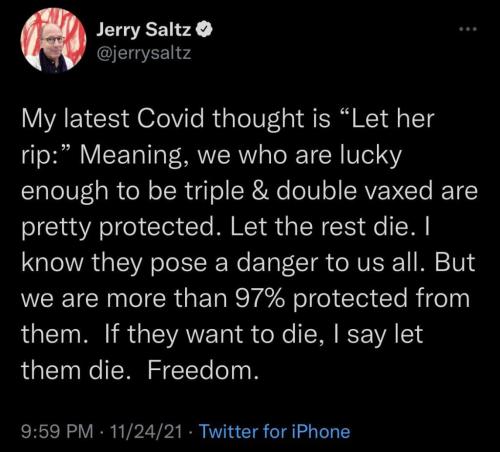Viewport: 500px width, 452px height.
Task: Click the word danger in the tweet
Action: pos(277,263)
